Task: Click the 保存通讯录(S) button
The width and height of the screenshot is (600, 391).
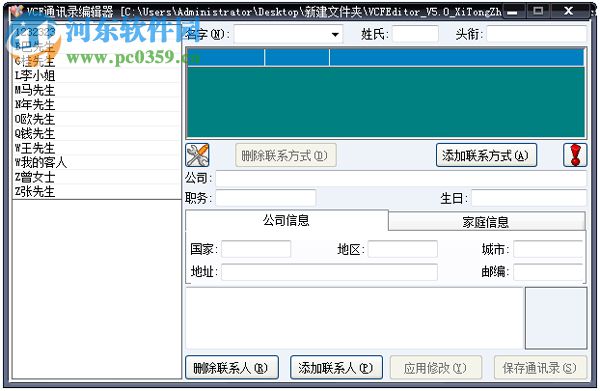Action: pyautogui.click(x=540, y=368)
